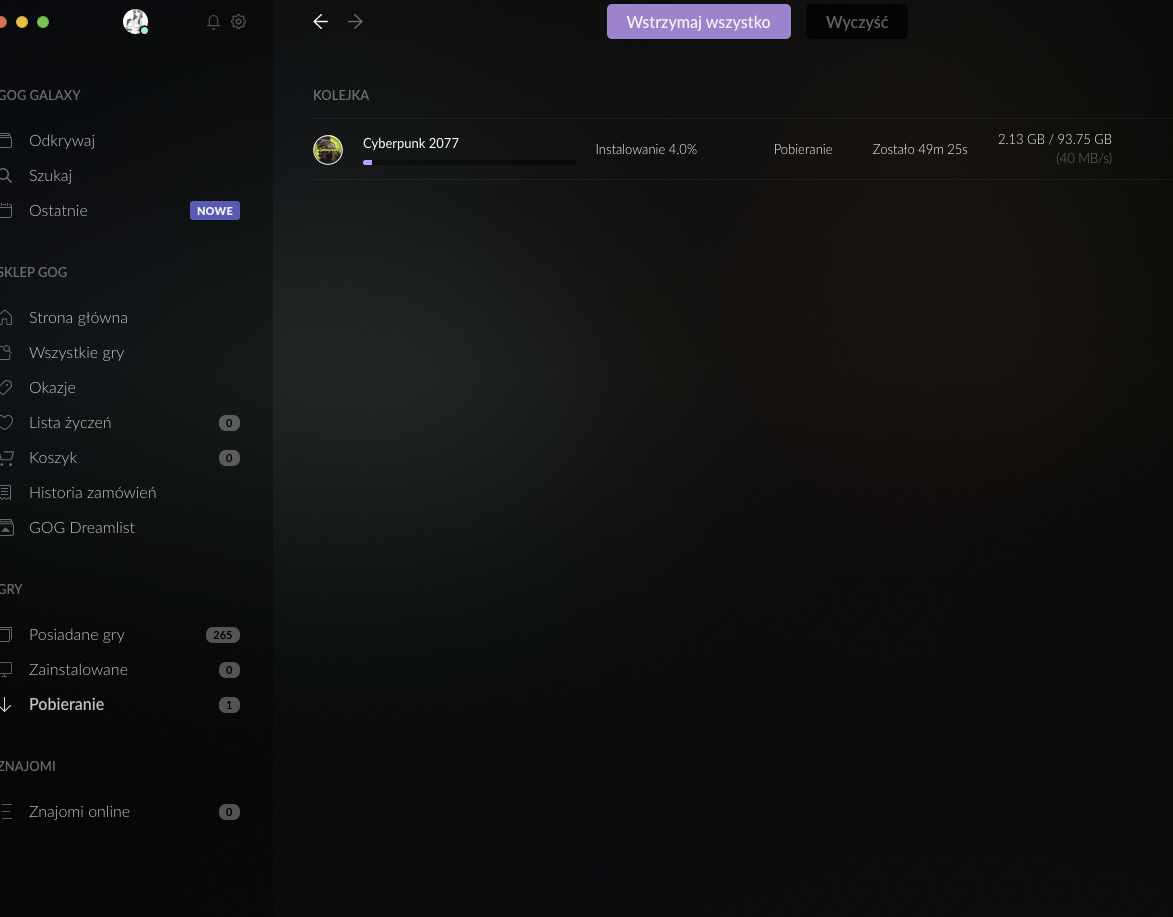Screen dimensions: 1173x917
Task: Show Posiadane gry library
Action: tap(77, 635)
